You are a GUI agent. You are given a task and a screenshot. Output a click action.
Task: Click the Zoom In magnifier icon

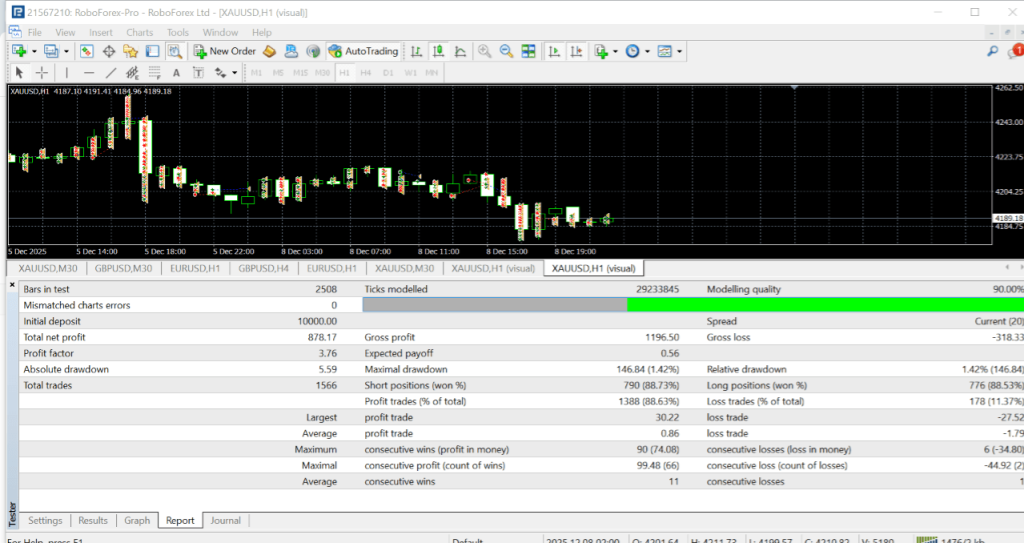(485, 51)
